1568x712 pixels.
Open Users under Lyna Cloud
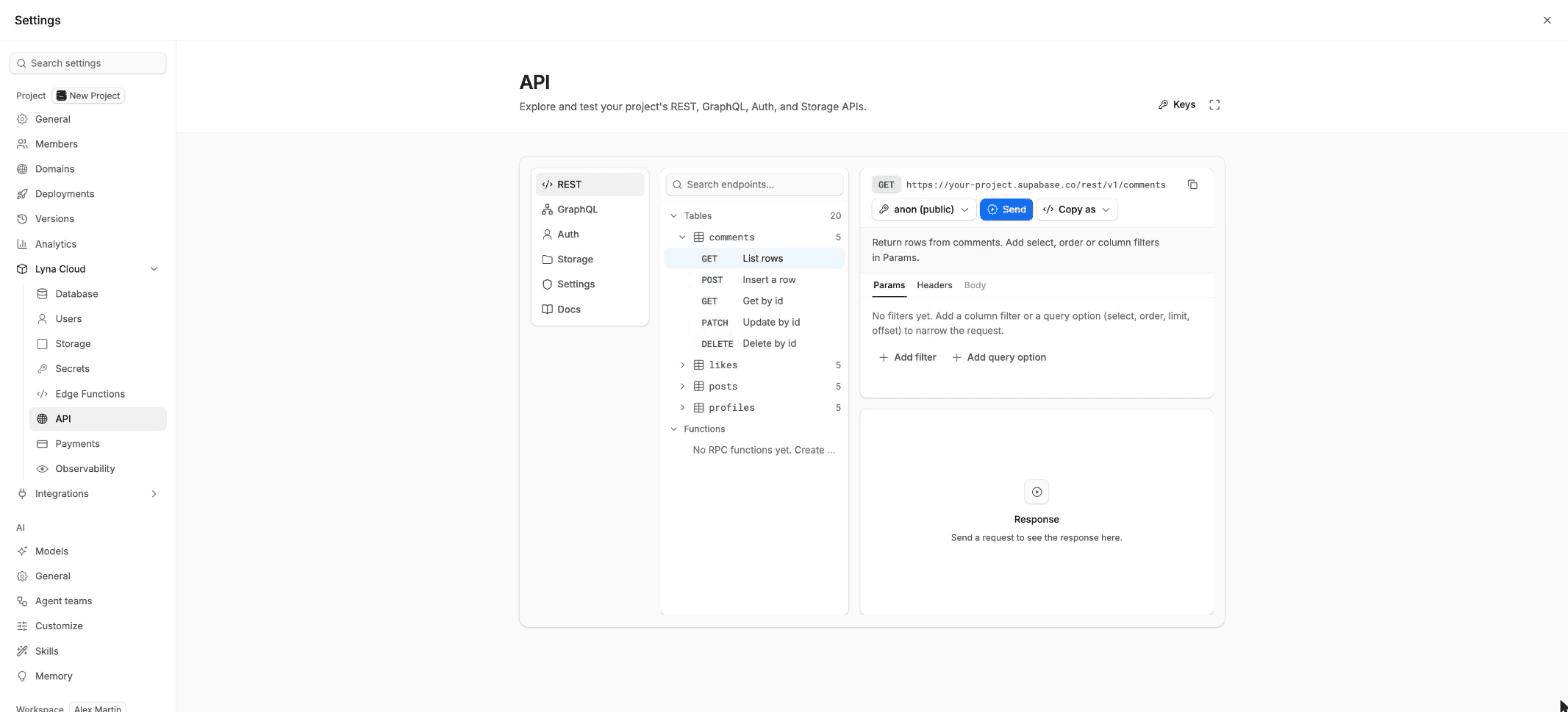(x=98, y=319)
